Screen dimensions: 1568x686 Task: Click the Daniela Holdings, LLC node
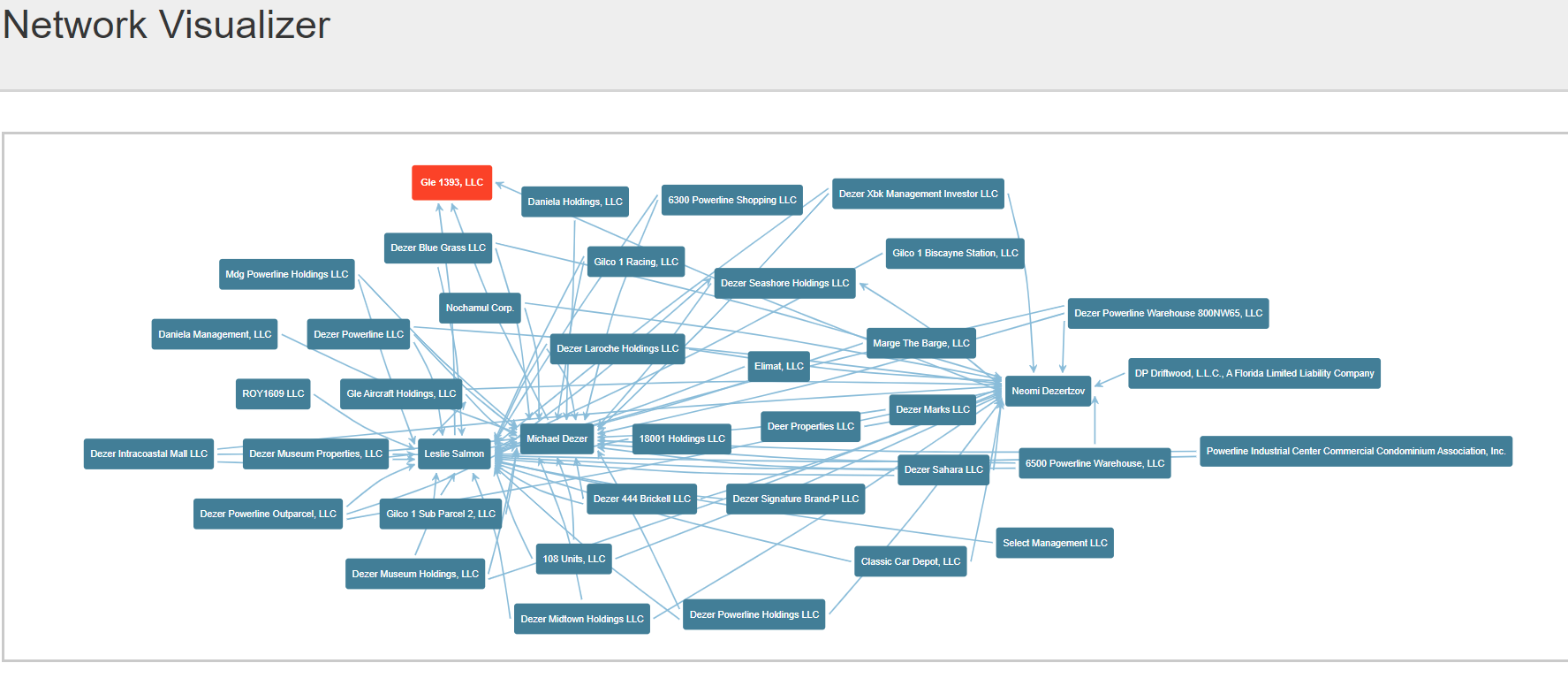(575, 202)
